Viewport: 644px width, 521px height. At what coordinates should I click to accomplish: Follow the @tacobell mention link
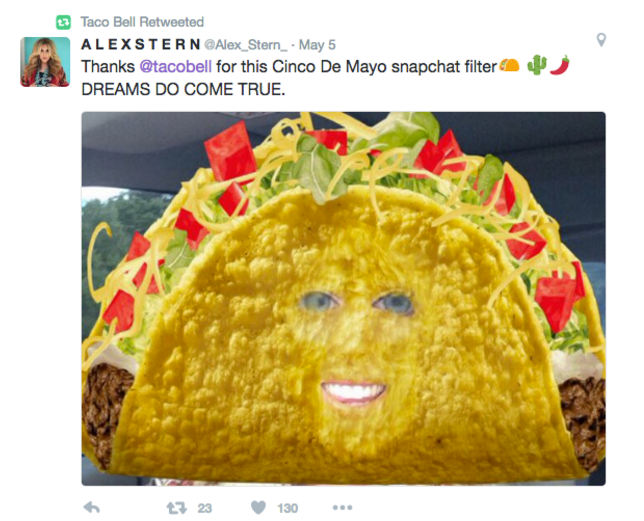click(176, 67)
